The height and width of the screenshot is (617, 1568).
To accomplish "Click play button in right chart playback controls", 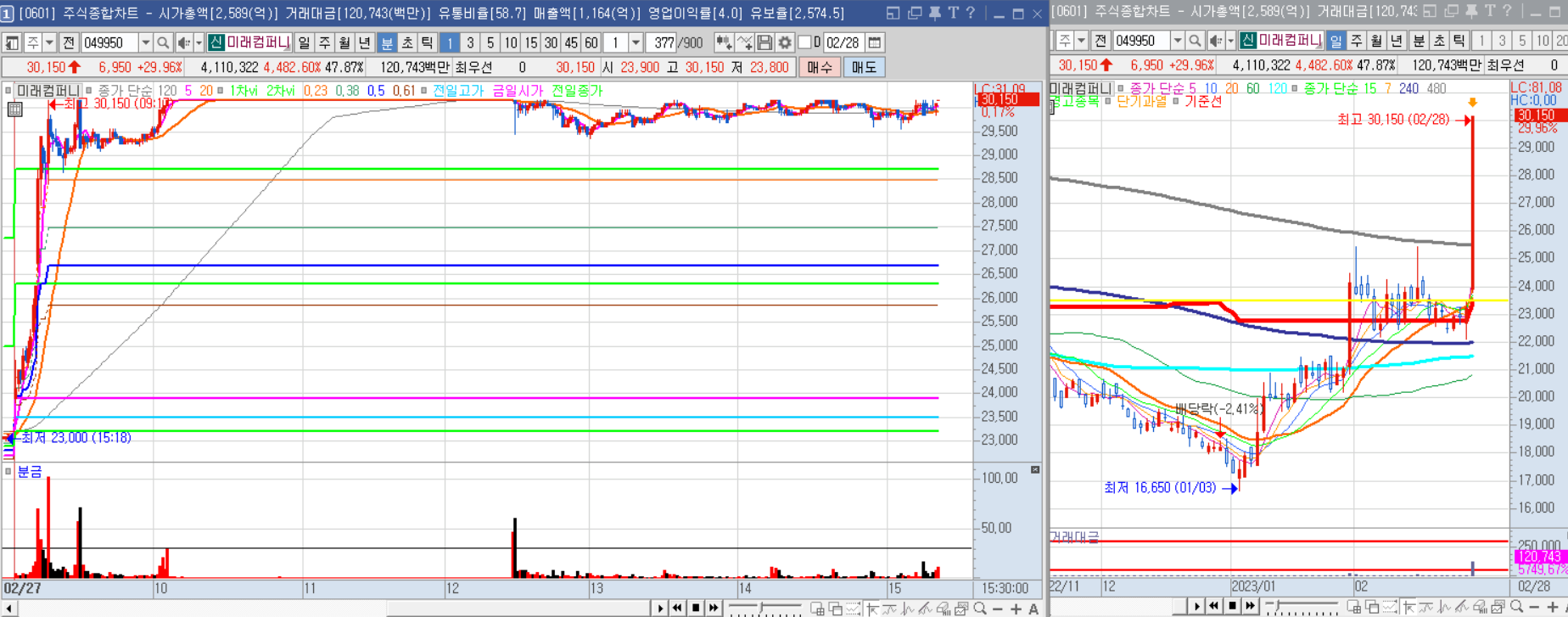I will [1197, 607].
